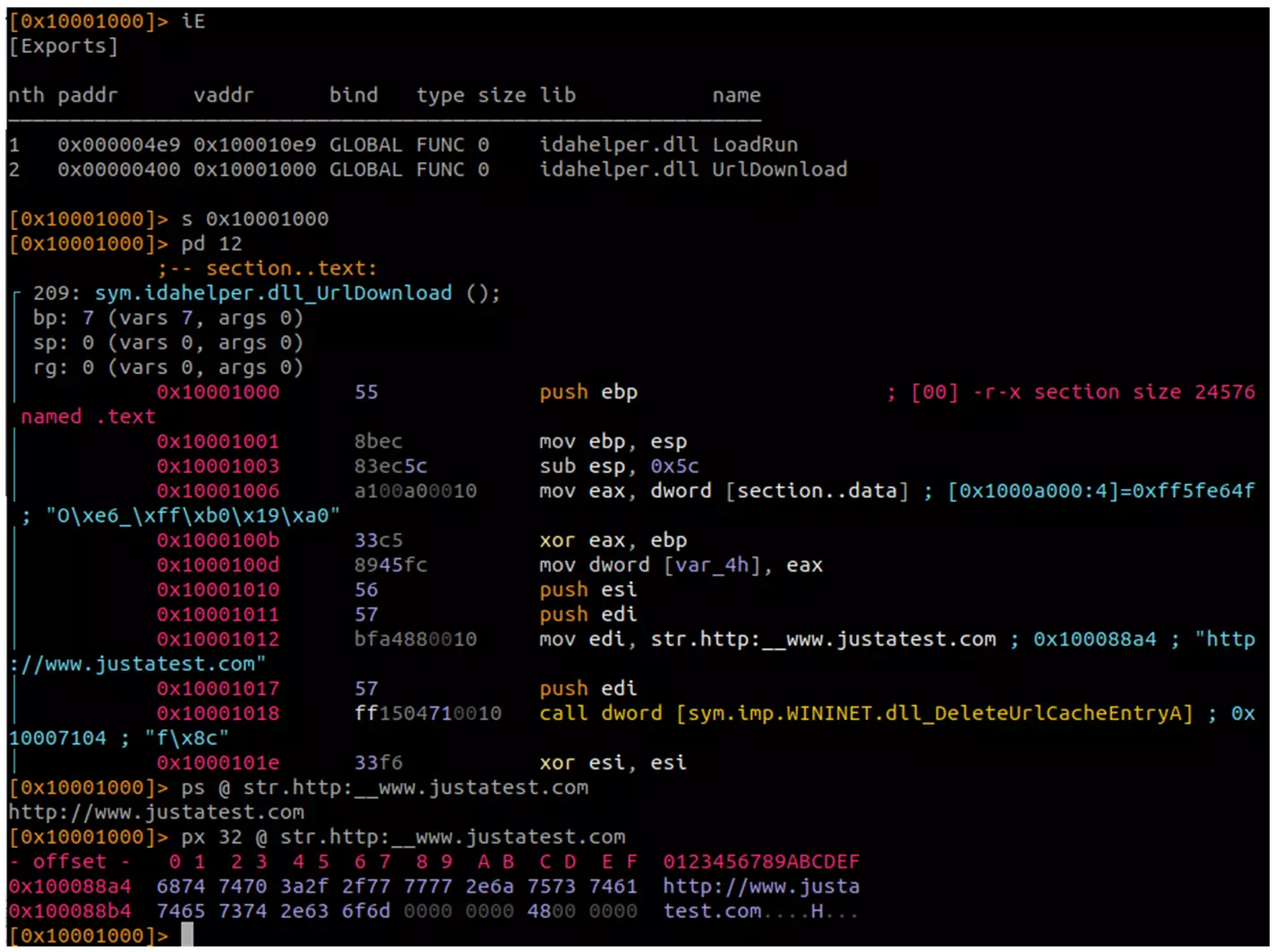1277x952 pixels.
Task: Click the 'UrlDownload' export name
Action: pos(779,169)
